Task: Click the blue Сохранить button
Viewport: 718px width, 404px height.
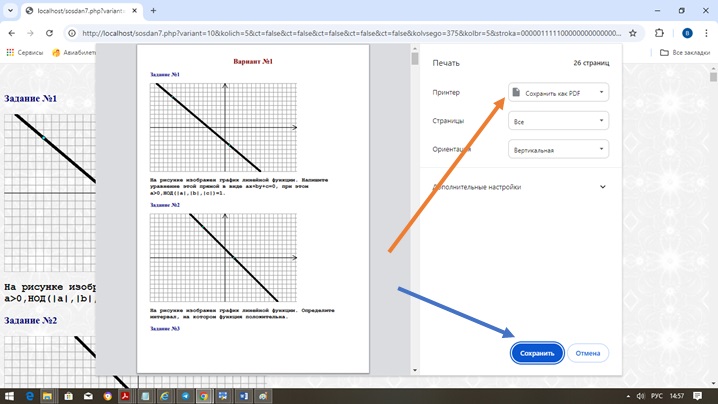Action: click(537, 353)
